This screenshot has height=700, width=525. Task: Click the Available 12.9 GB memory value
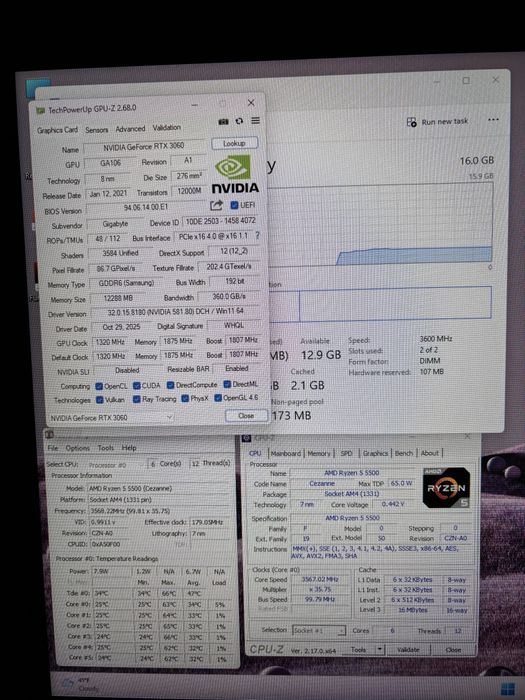click(321, 355)
